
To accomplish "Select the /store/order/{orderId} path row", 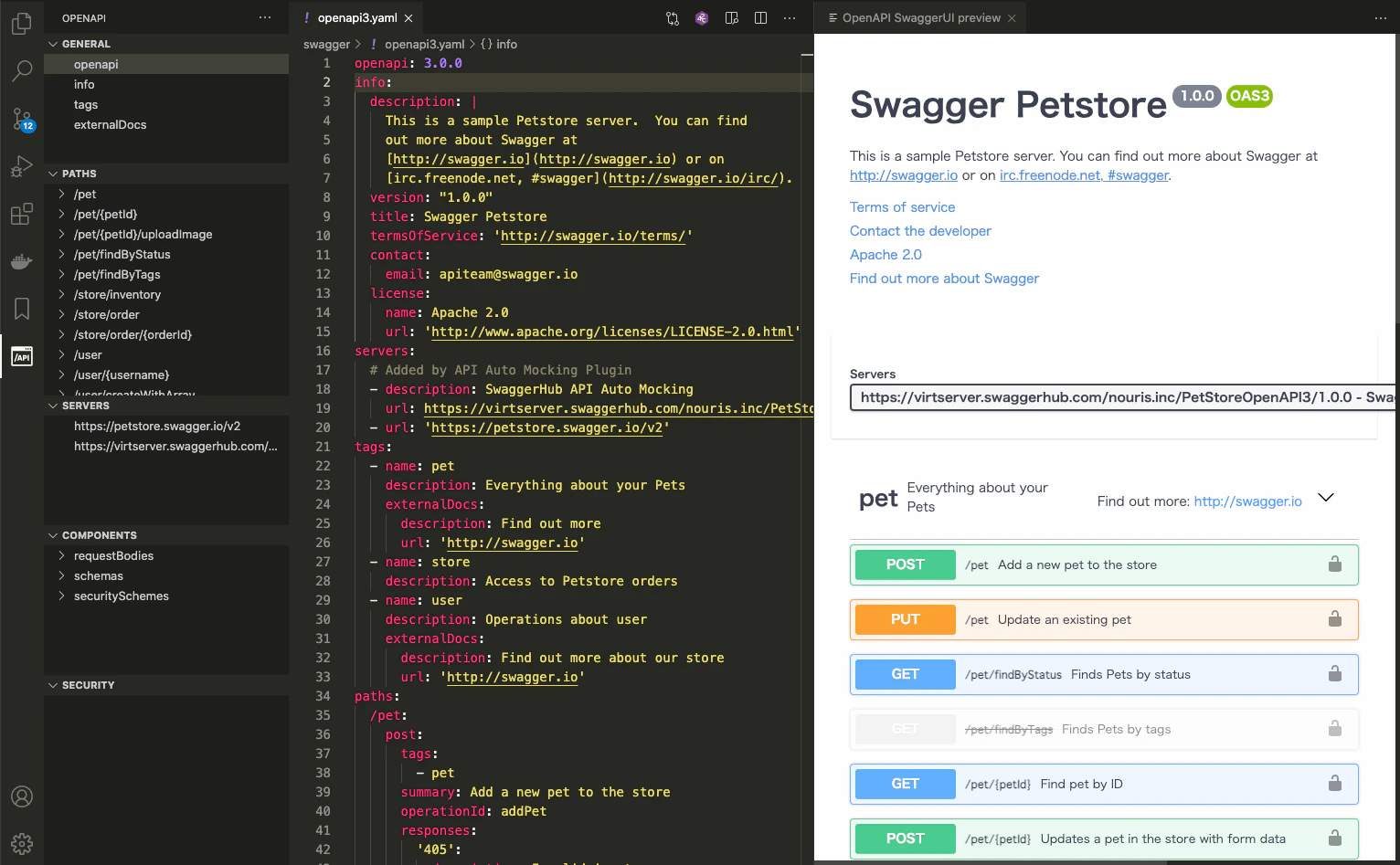I will coord(166,334).
